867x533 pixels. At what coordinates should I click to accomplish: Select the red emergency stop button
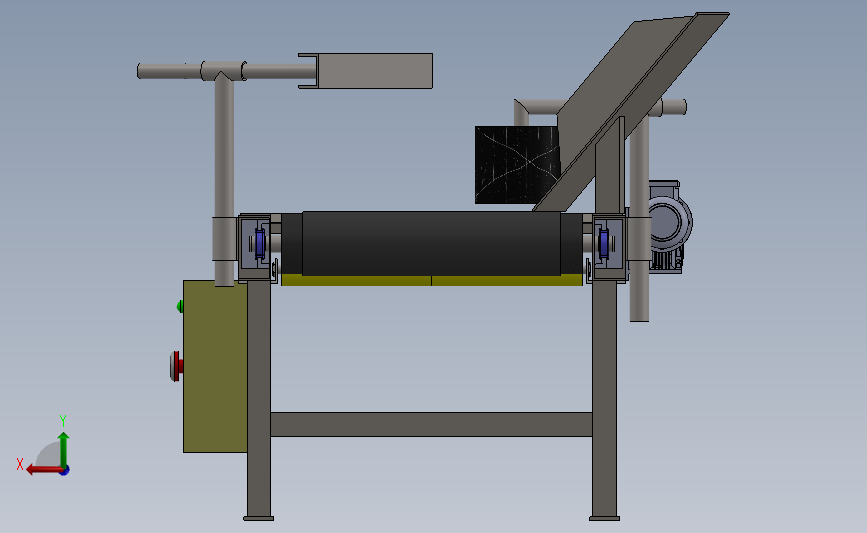point(176,366)
